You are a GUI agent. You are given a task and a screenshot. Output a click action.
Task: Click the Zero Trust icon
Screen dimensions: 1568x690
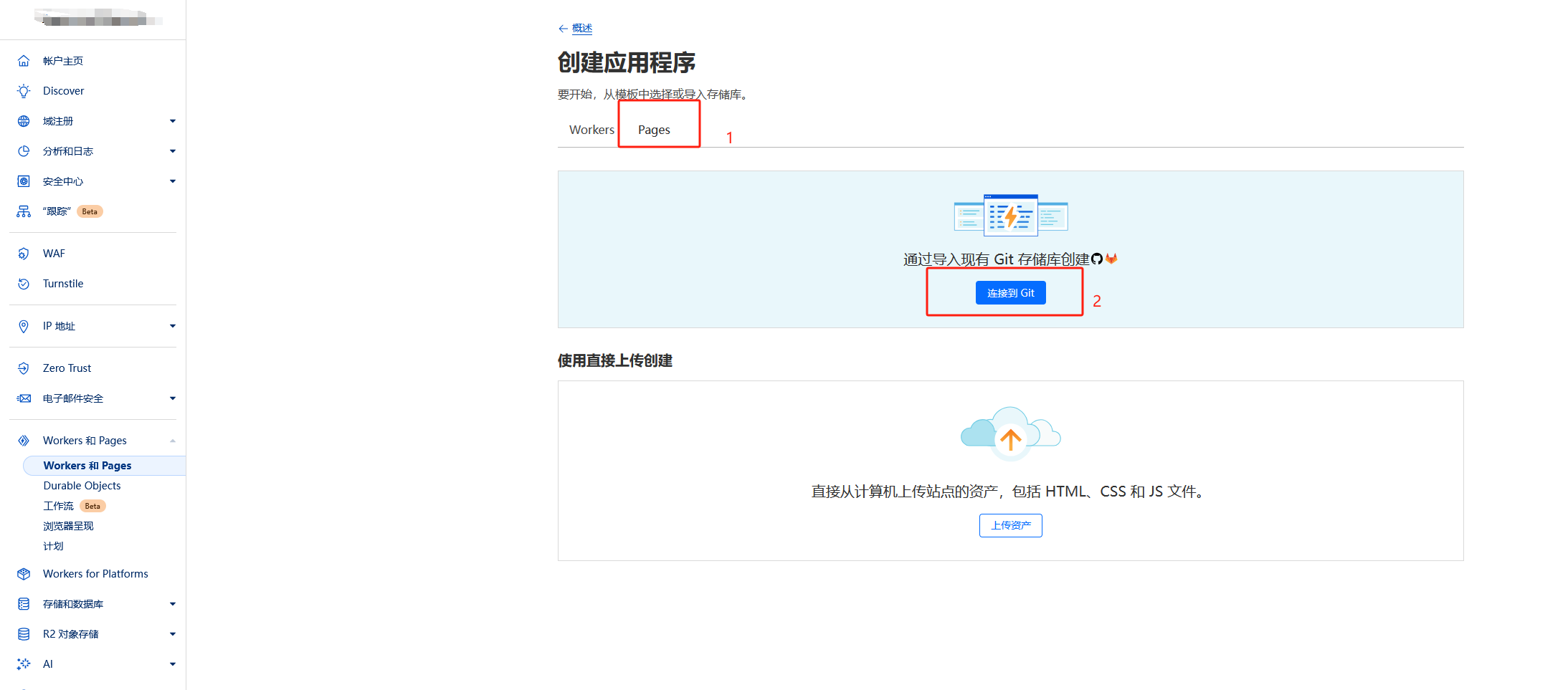24,368
